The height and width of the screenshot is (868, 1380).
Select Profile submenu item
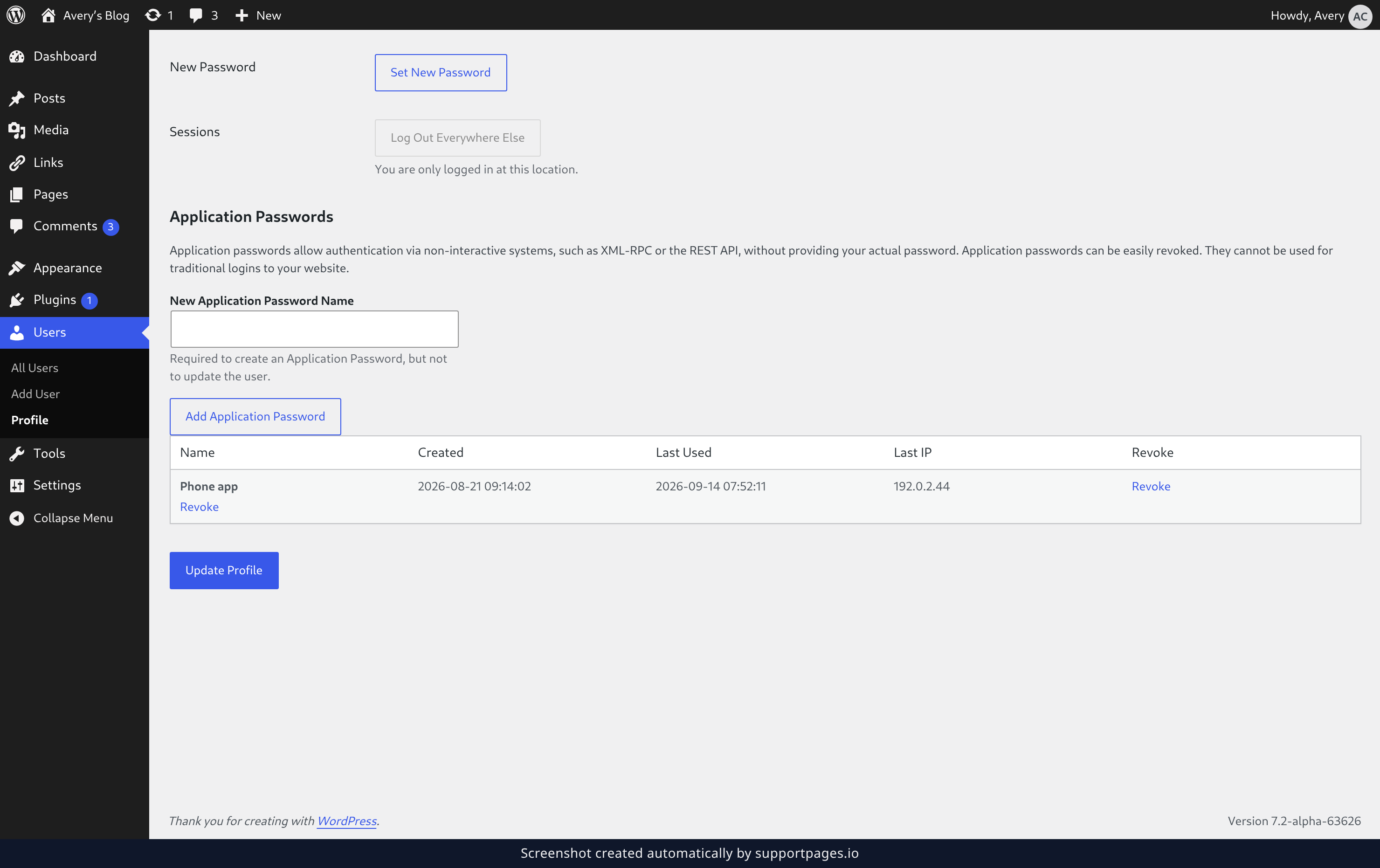(x=30, y=420)
